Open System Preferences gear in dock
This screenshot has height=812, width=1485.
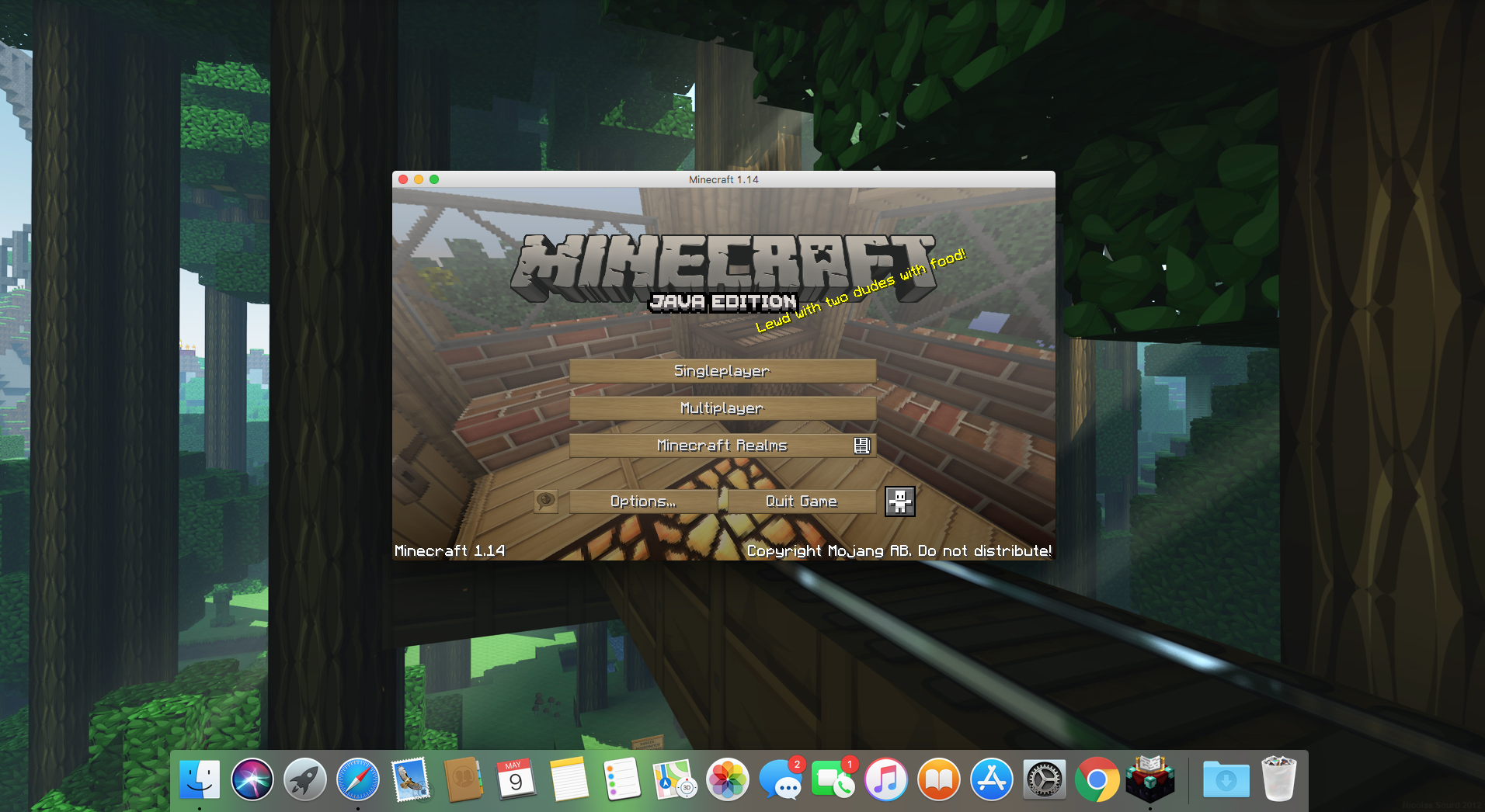(1045, 779)
